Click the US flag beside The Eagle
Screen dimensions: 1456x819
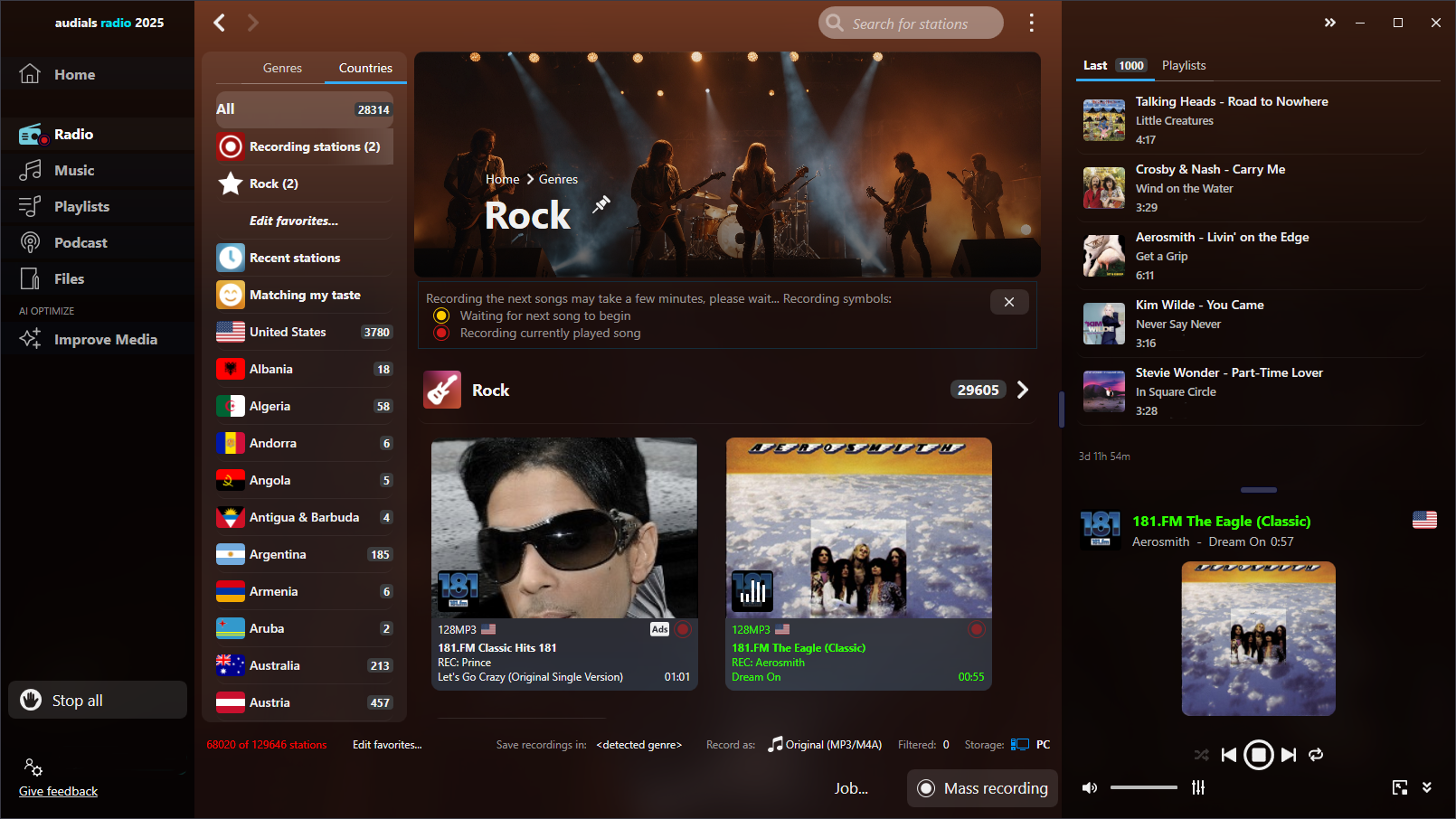click(1424, 520)
